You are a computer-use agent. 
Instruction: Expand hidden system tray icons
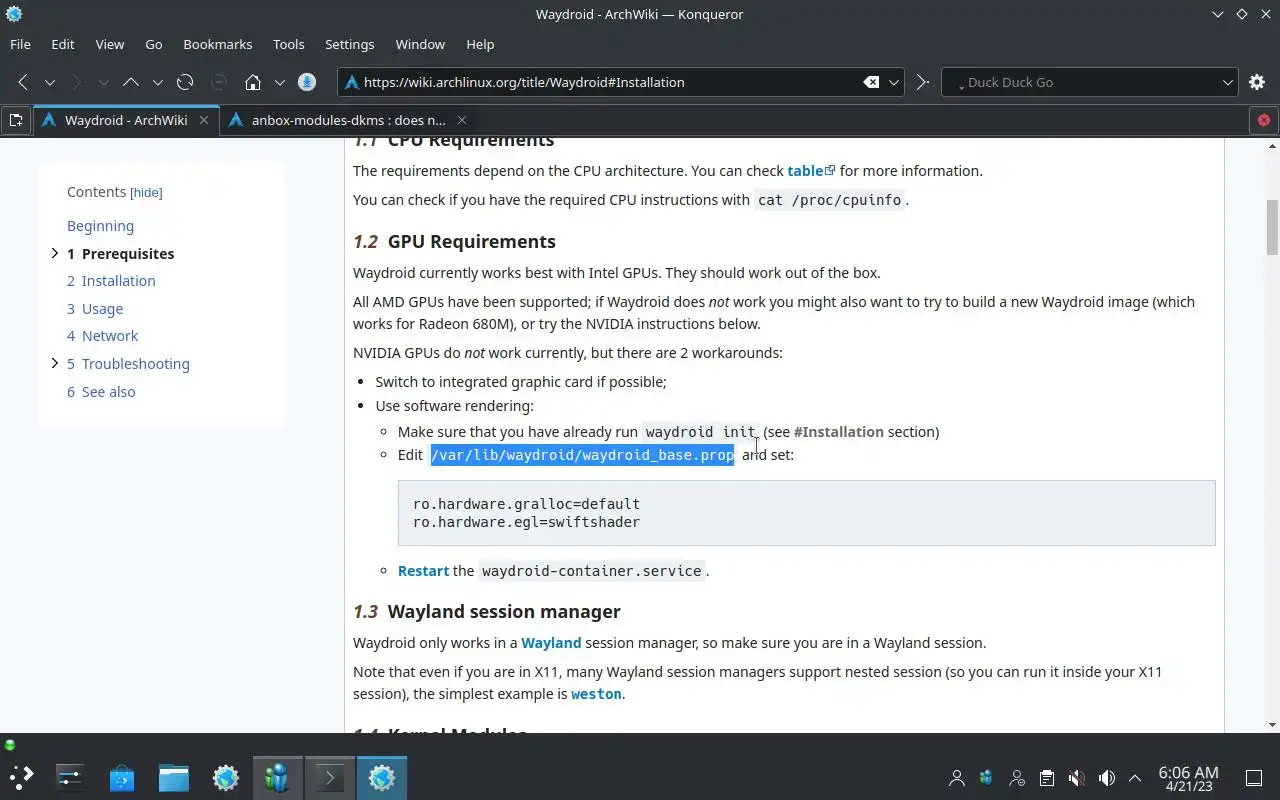click(1135, 778)
